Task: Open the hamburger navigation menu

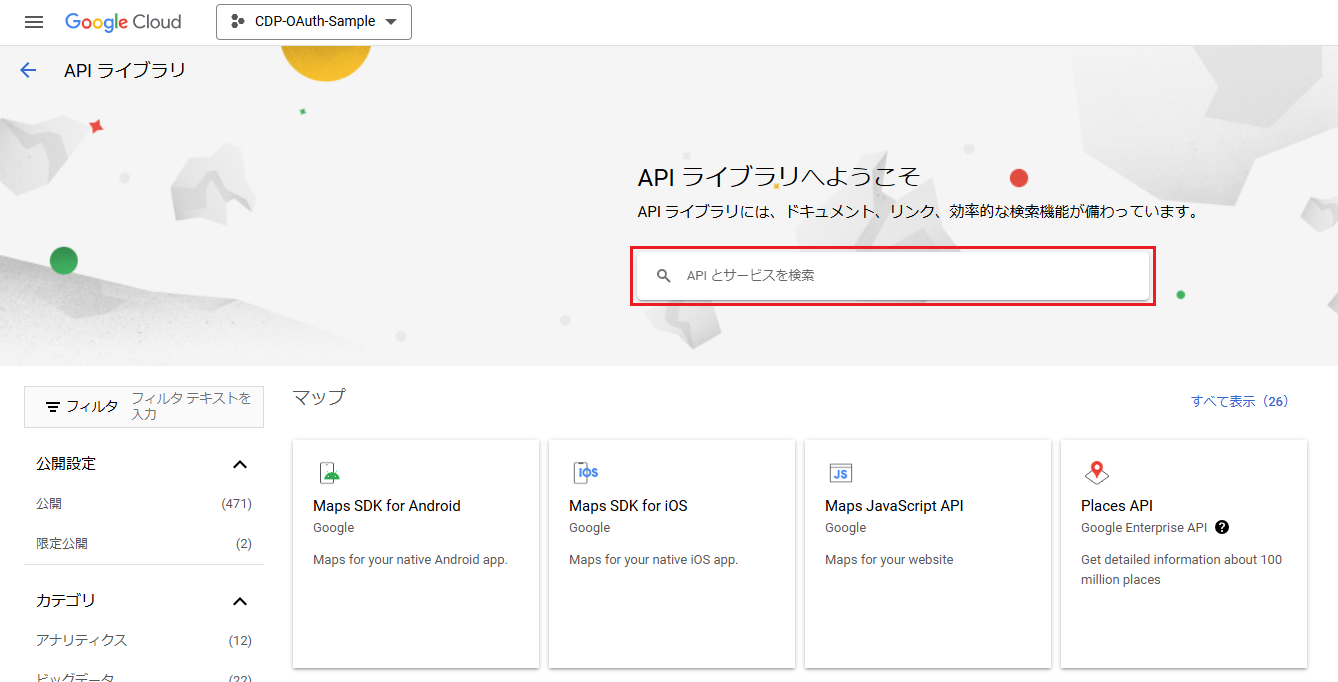Action: (34, 22)
